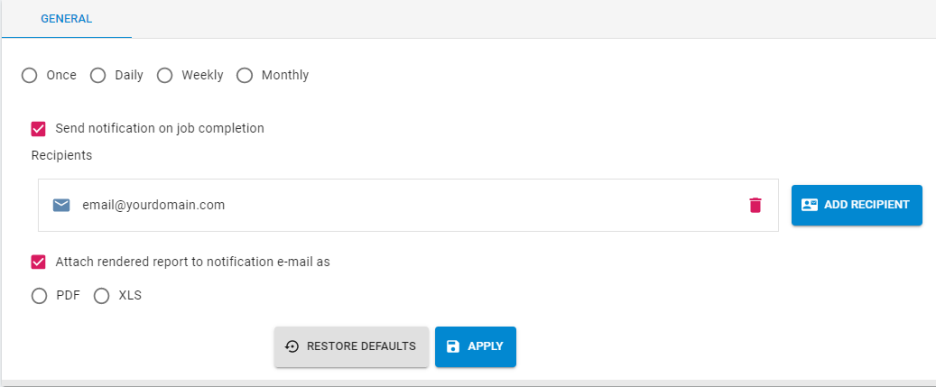
Task: Pick the Monthly schedule option
Action: pos(245,76)
